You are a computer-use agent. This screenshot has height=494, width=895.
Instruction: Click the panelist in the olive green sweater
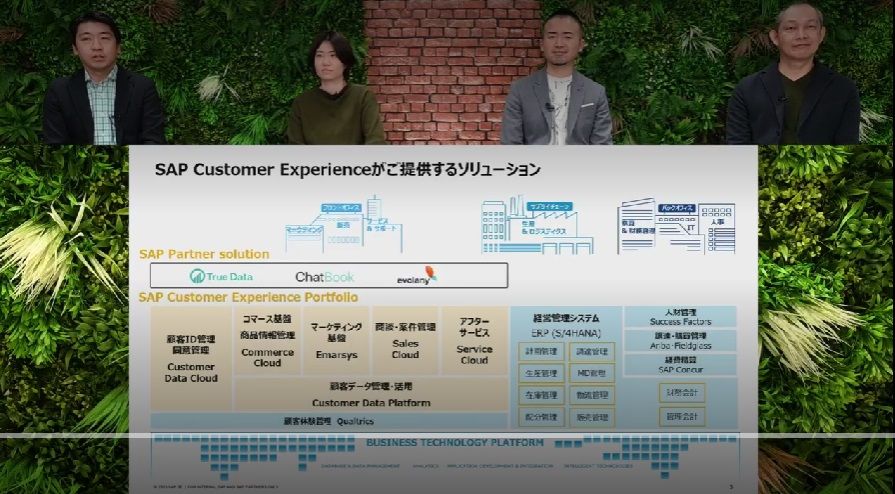click(x=336, y=89)
